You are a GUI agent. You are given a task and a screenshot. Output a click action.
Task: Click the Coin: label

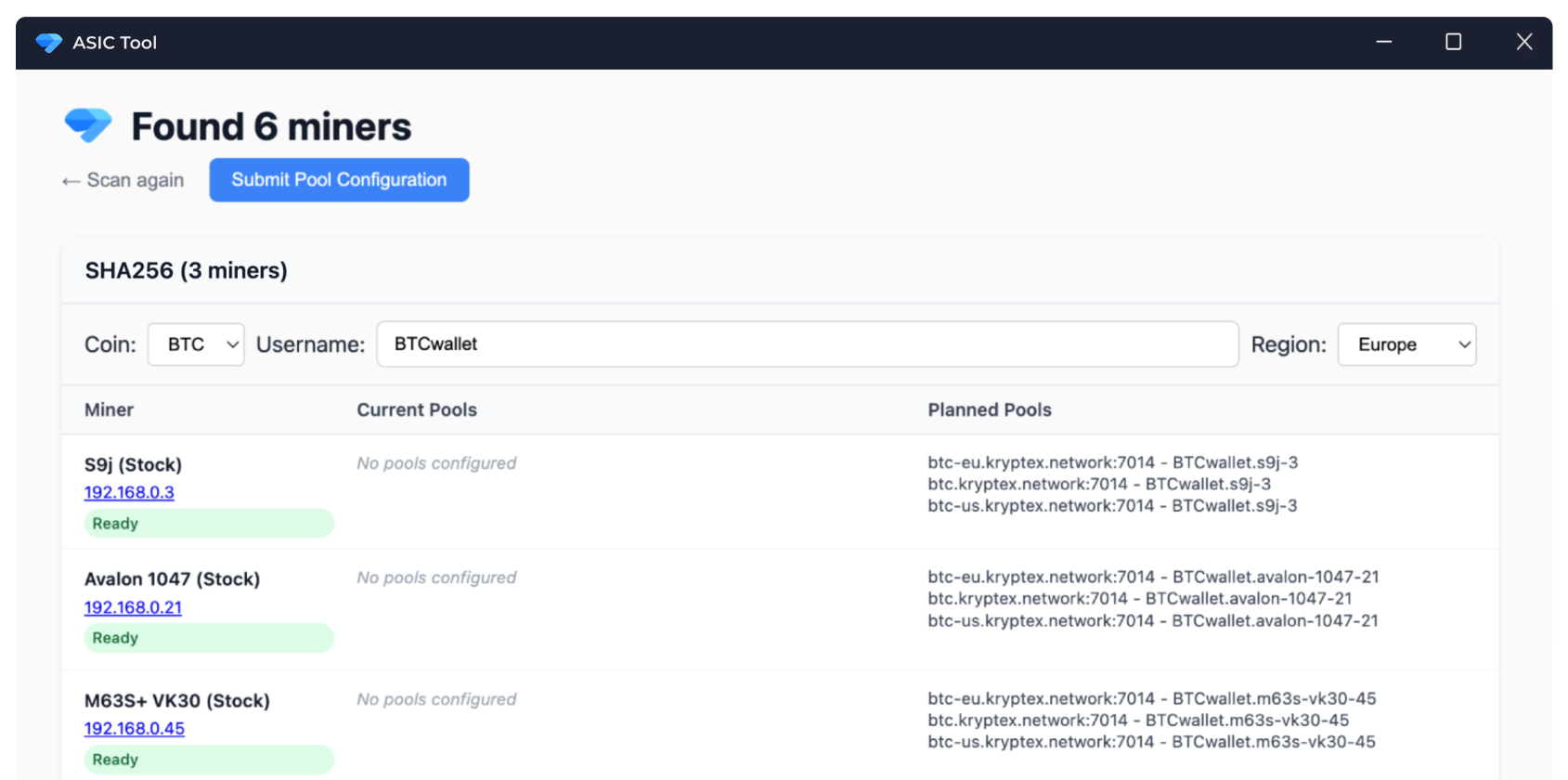tap(110, 344)
